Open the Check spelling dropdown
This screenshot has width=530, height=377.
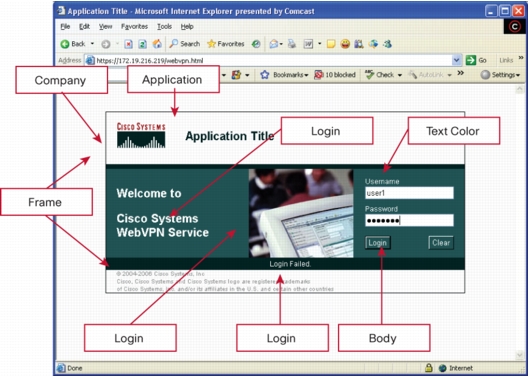(x=384, y=75)
